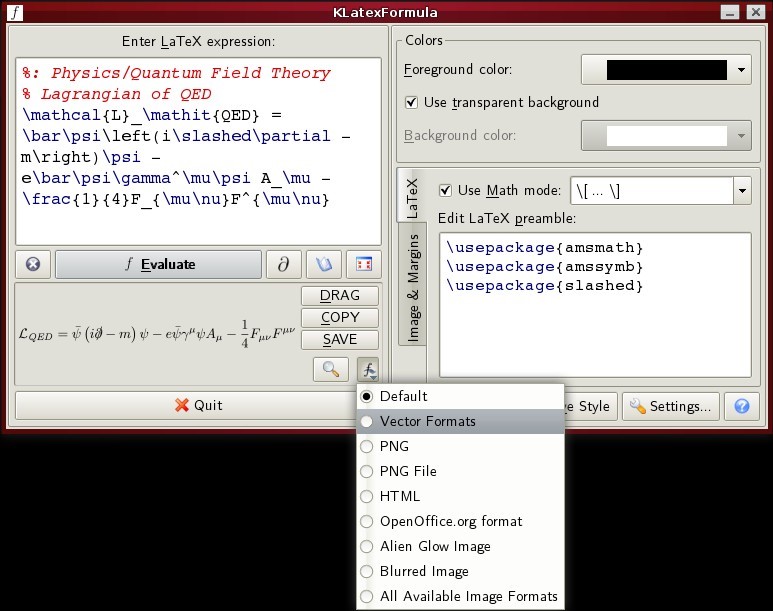Click the KLatexFormula title bar icon
This screenshot has height=611, width=773.
(17, 13)
